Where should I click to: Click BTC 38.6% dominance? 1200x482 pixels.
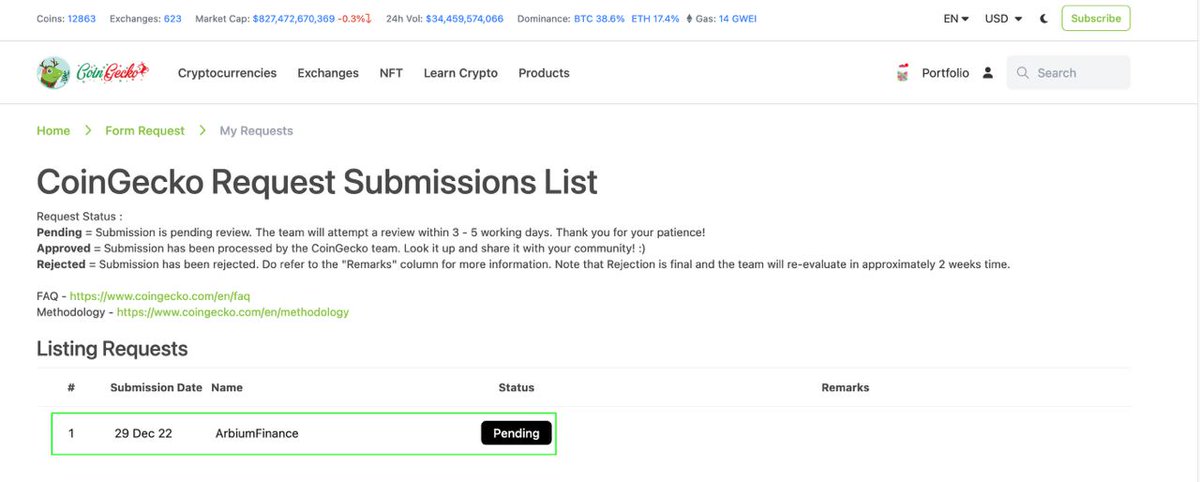point(599,19)
